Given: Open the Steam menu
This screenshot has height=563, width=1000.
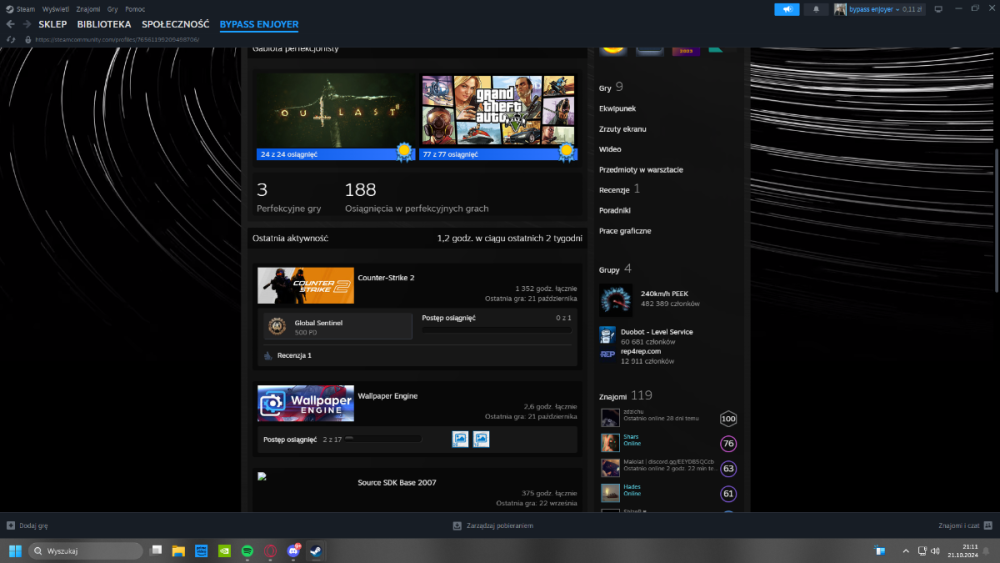Looking at the screenshot, I should click(21, 9).
